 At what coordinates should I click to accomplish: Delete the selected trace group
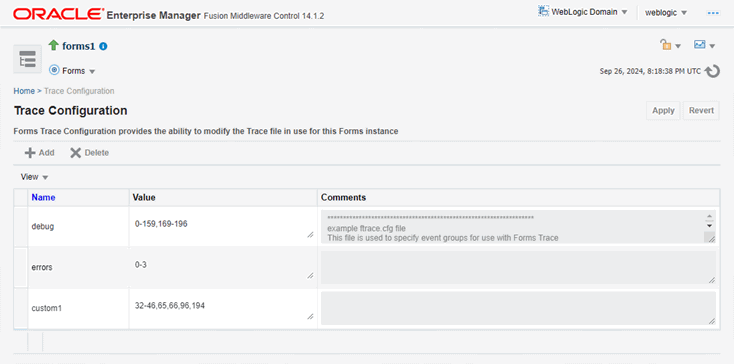pyautogui.click(x=89, y=153)
